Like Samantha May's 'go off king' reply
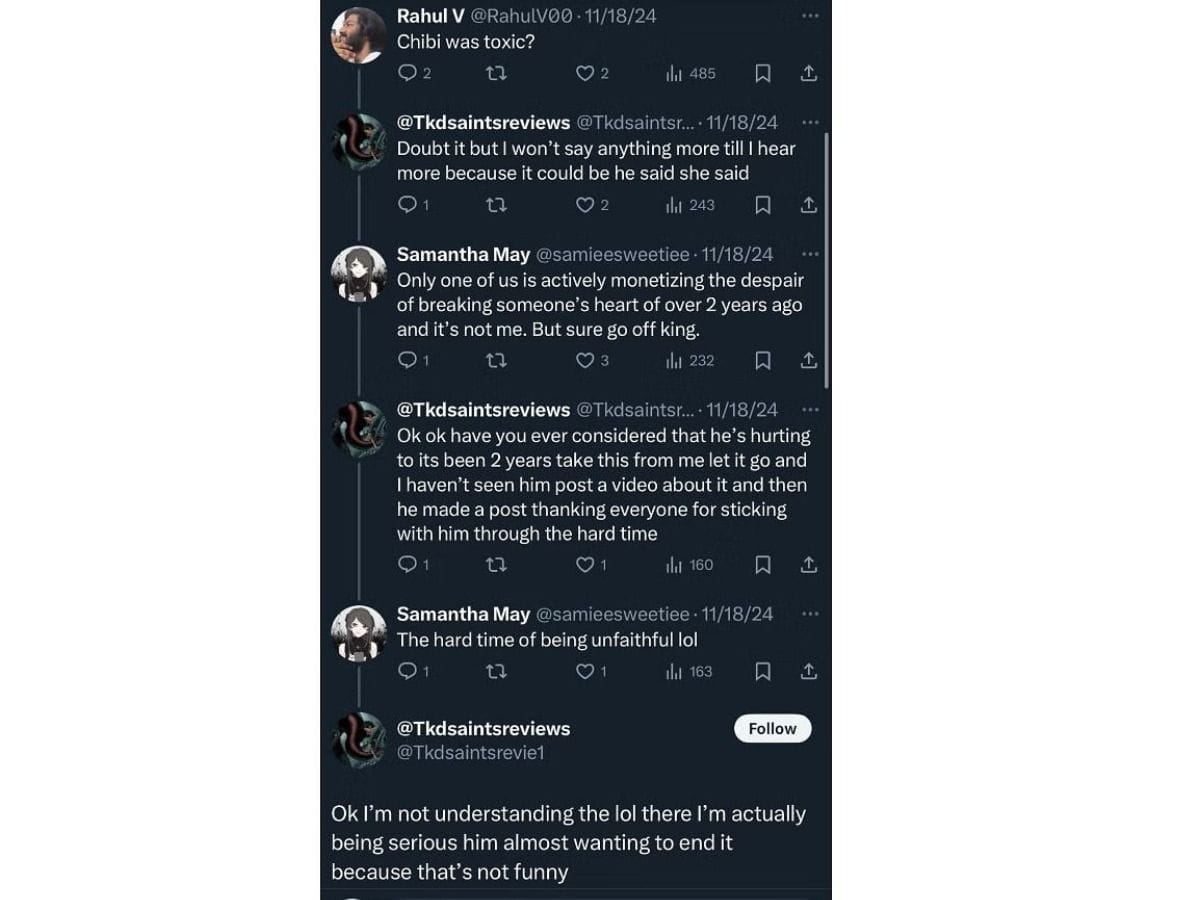 click(586, 360)
